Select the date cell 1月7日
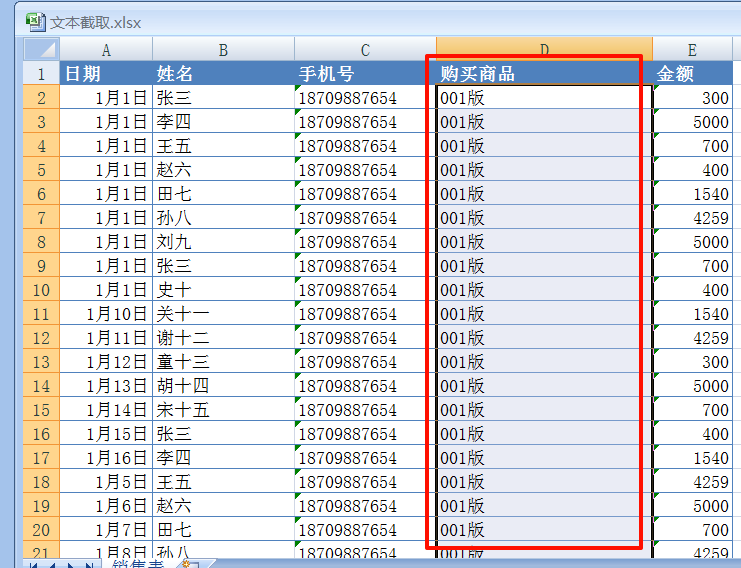Image resolution: width=741 pixels, height=568 pixels. tap(106, 529)
